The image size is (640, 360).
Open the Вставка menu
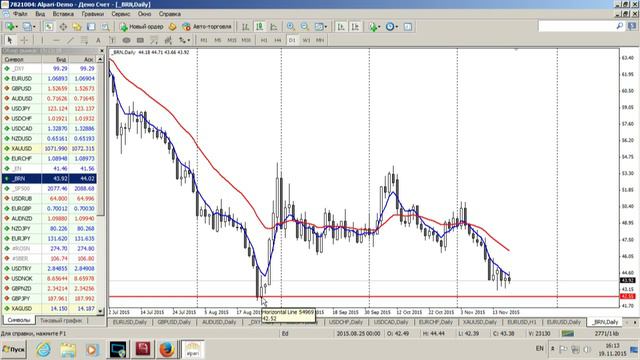coord(63,14)
